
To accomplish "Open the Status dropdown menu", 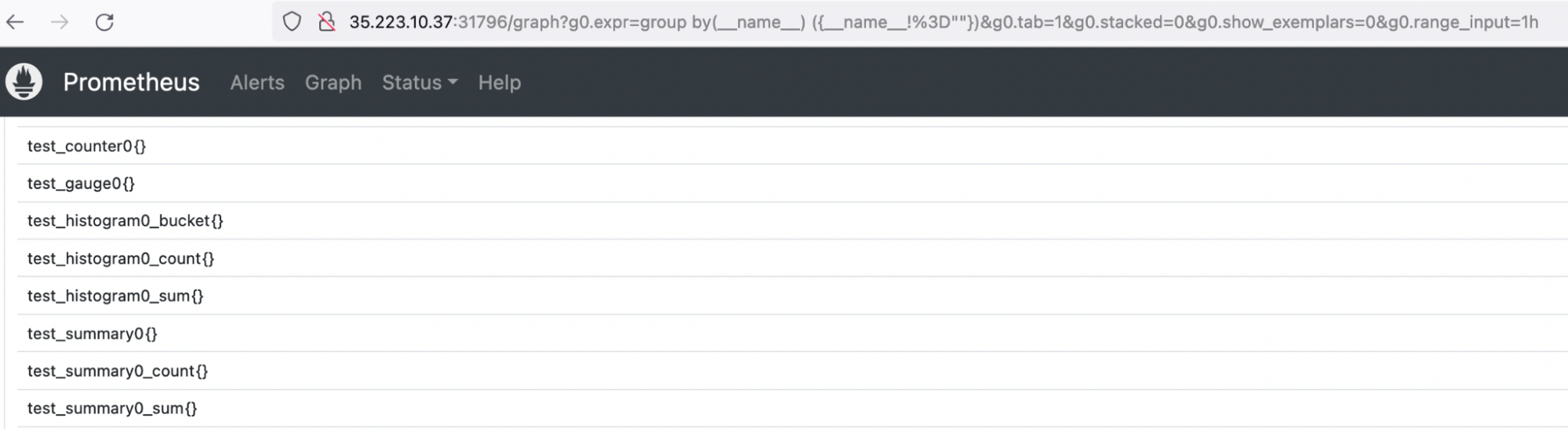I will tap(420, 82).
